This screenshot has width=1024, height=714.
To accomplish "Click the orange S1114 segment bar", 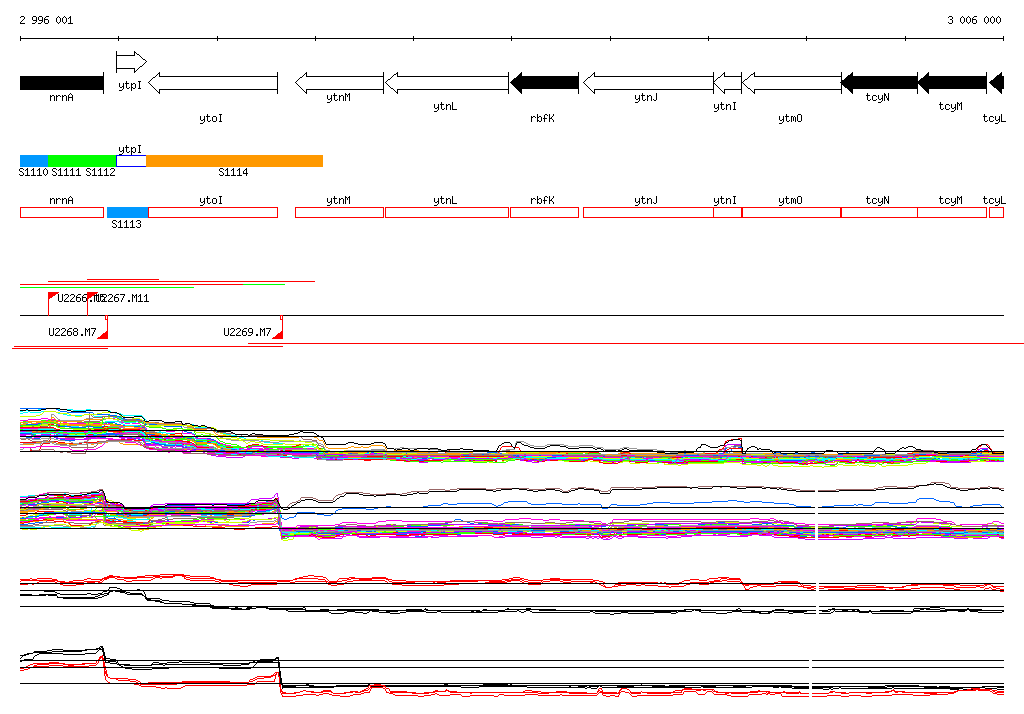I will [234, 161].
